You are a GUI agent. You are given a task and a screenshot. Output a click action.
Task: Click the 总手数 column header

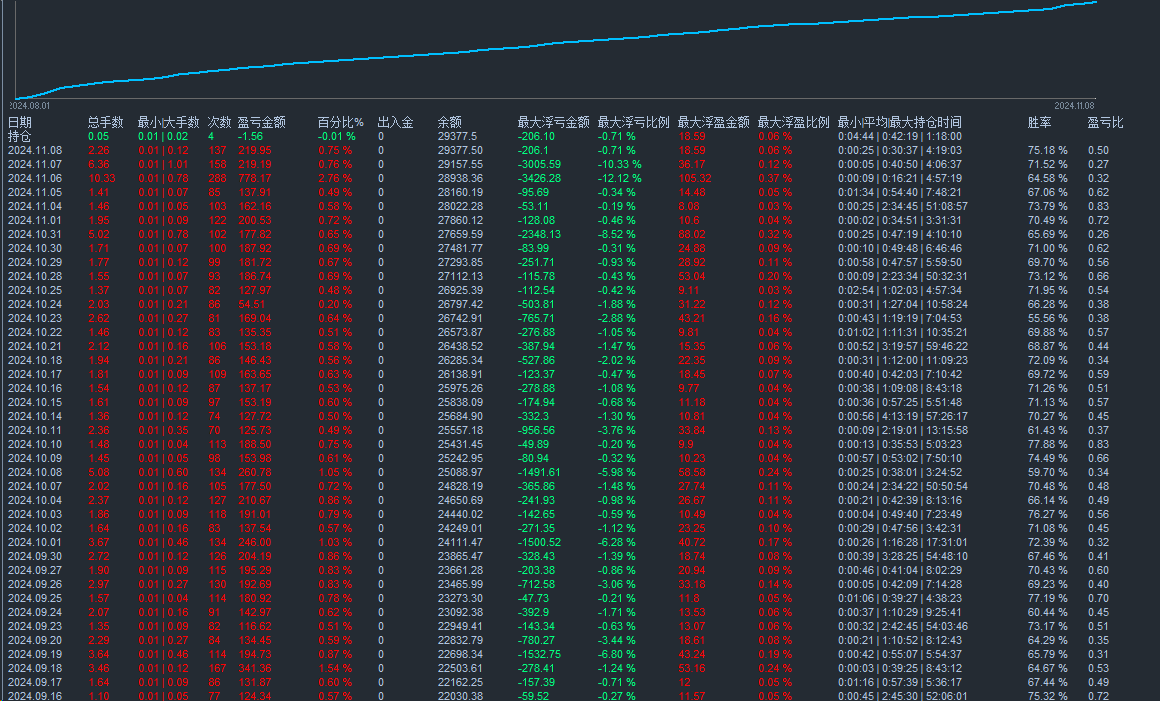click(x=106, y=122)
